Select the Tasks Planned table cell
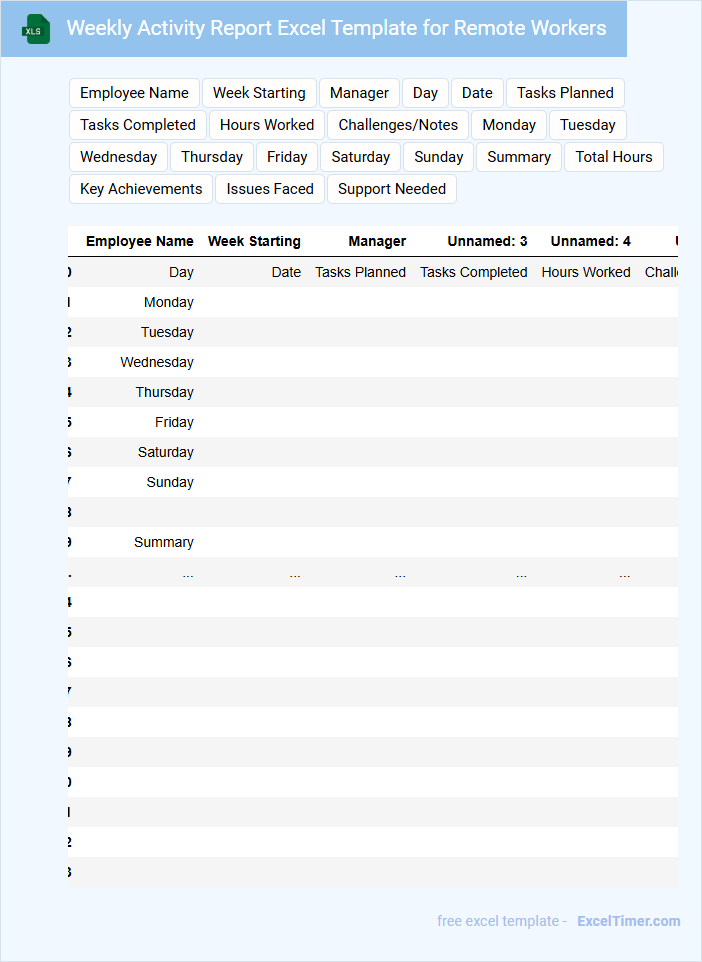702x962 pixels. [x=361, y=272]
